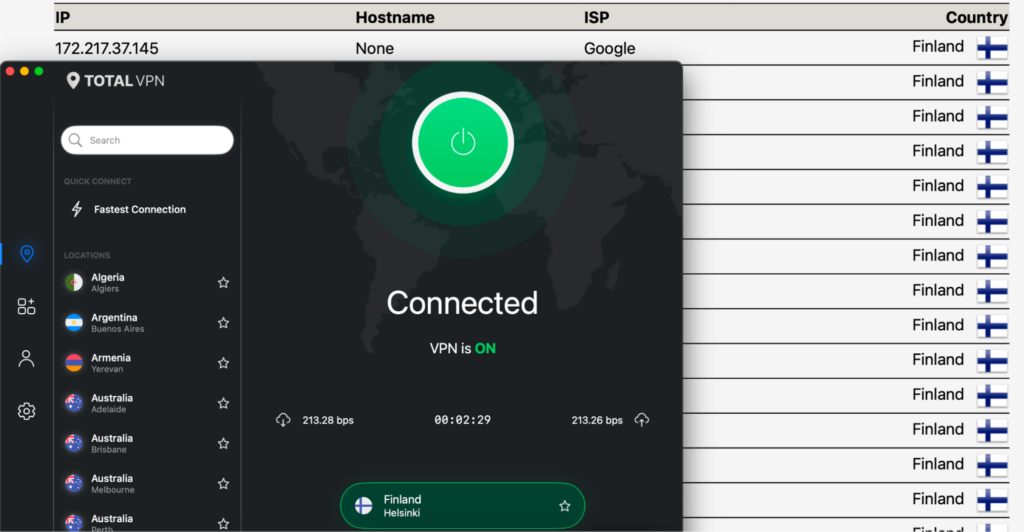1024x532 pixels.
Task: Click the Country column header
Action: click(x=976, y=18)
